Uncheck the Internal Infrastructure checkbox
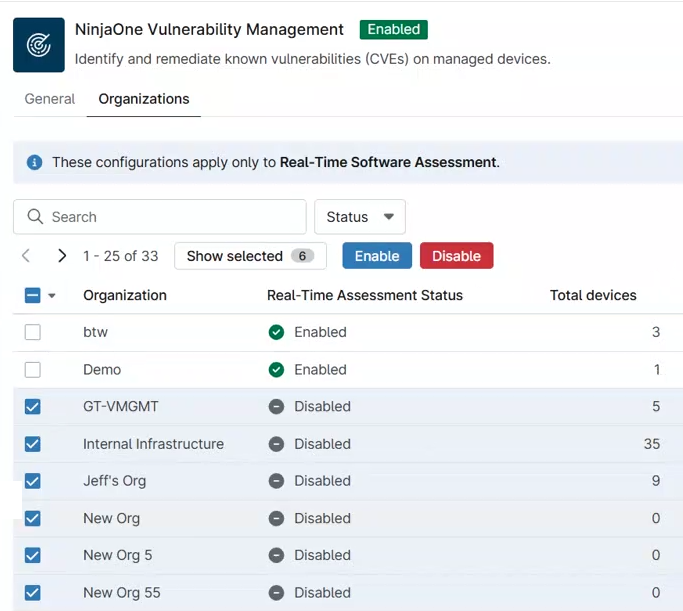Viewport: 683px width, 611px height. click(33, 444)
